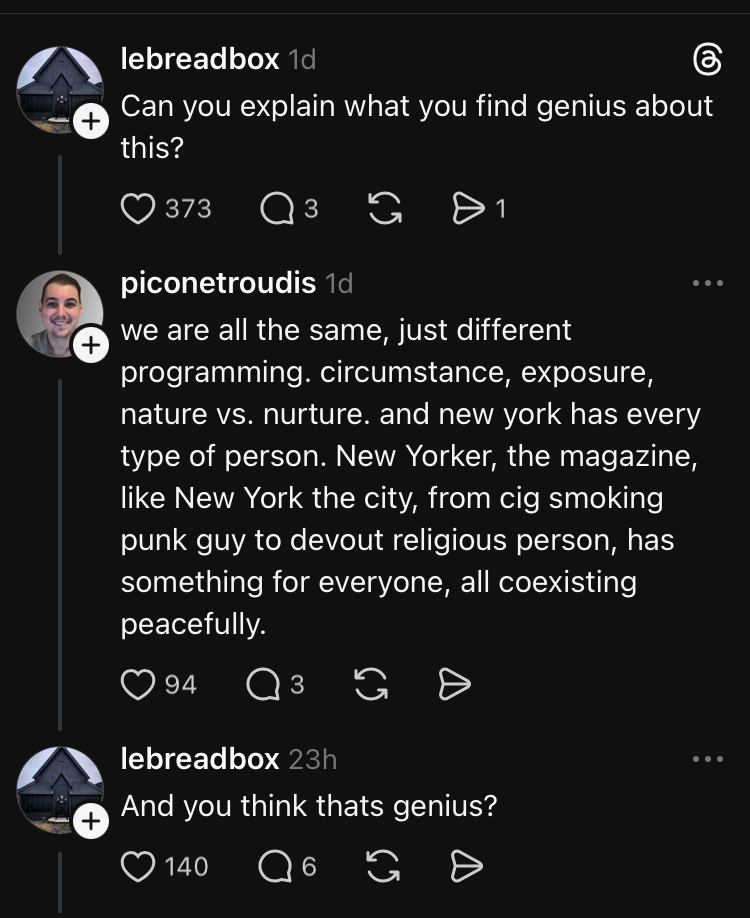Open more options for piconetroudis's reply
Viewport: 750px width, 918px height.
(x=707, y=284)
